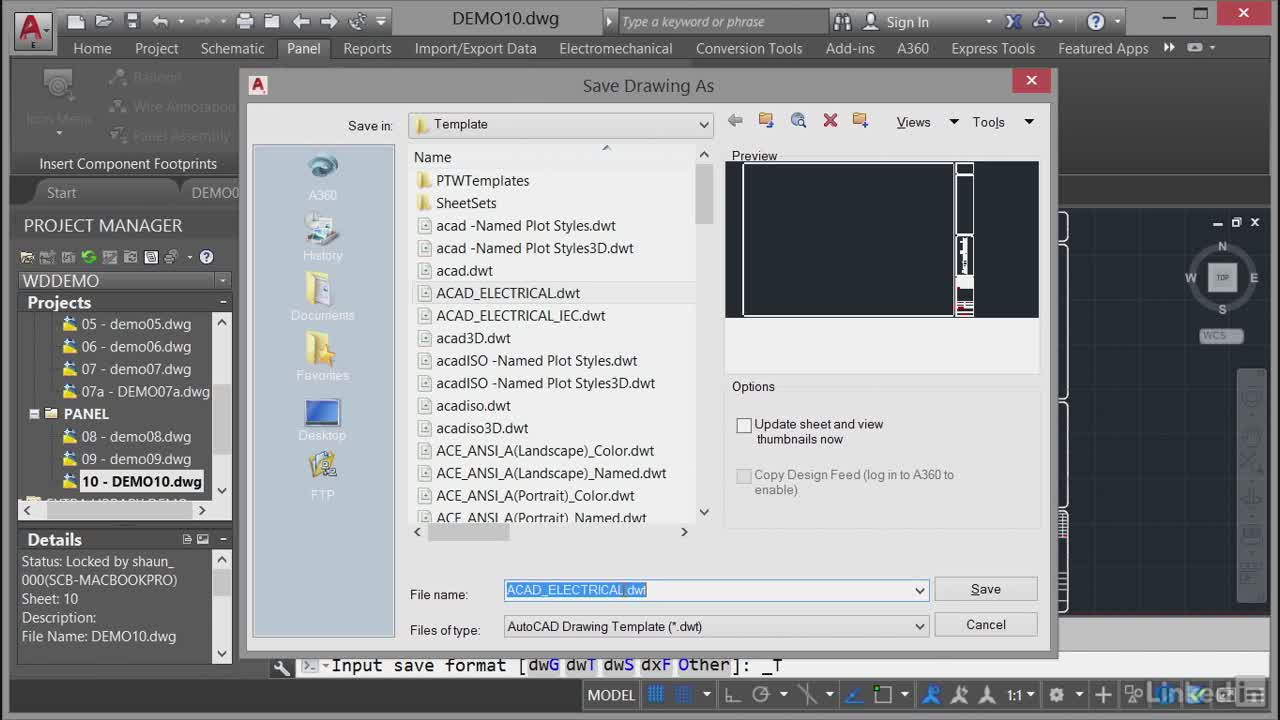Open the File name history dropdown arrow
The width and height of the screenshot is (1280, 720).
[x=919, y=591]
